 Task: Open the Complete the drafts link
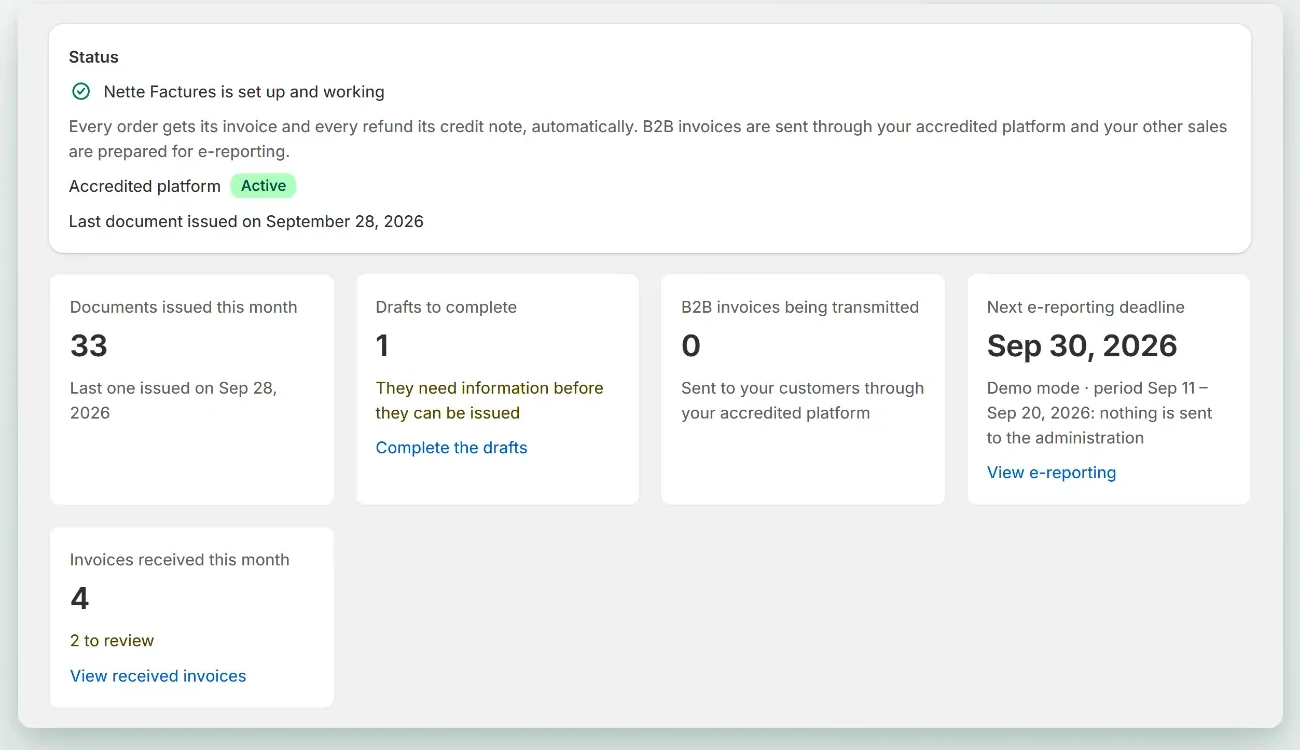(x=451, y=448)
